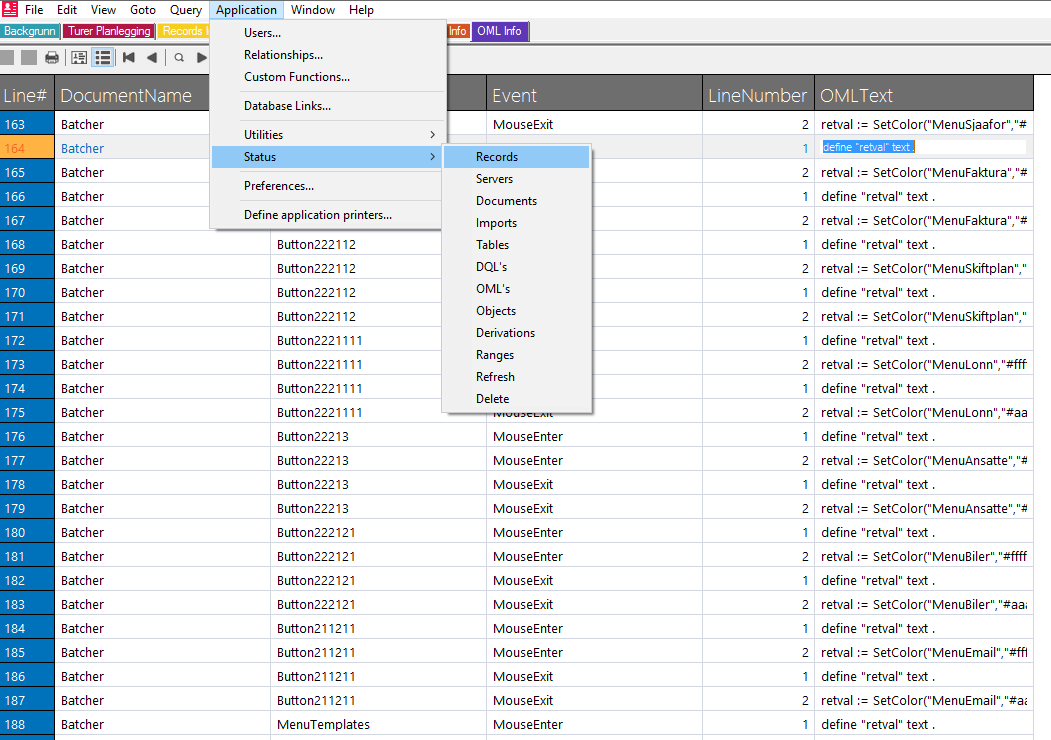Go to next record arrow
This screenshot has height=740, width=1051.
point(201,58)
